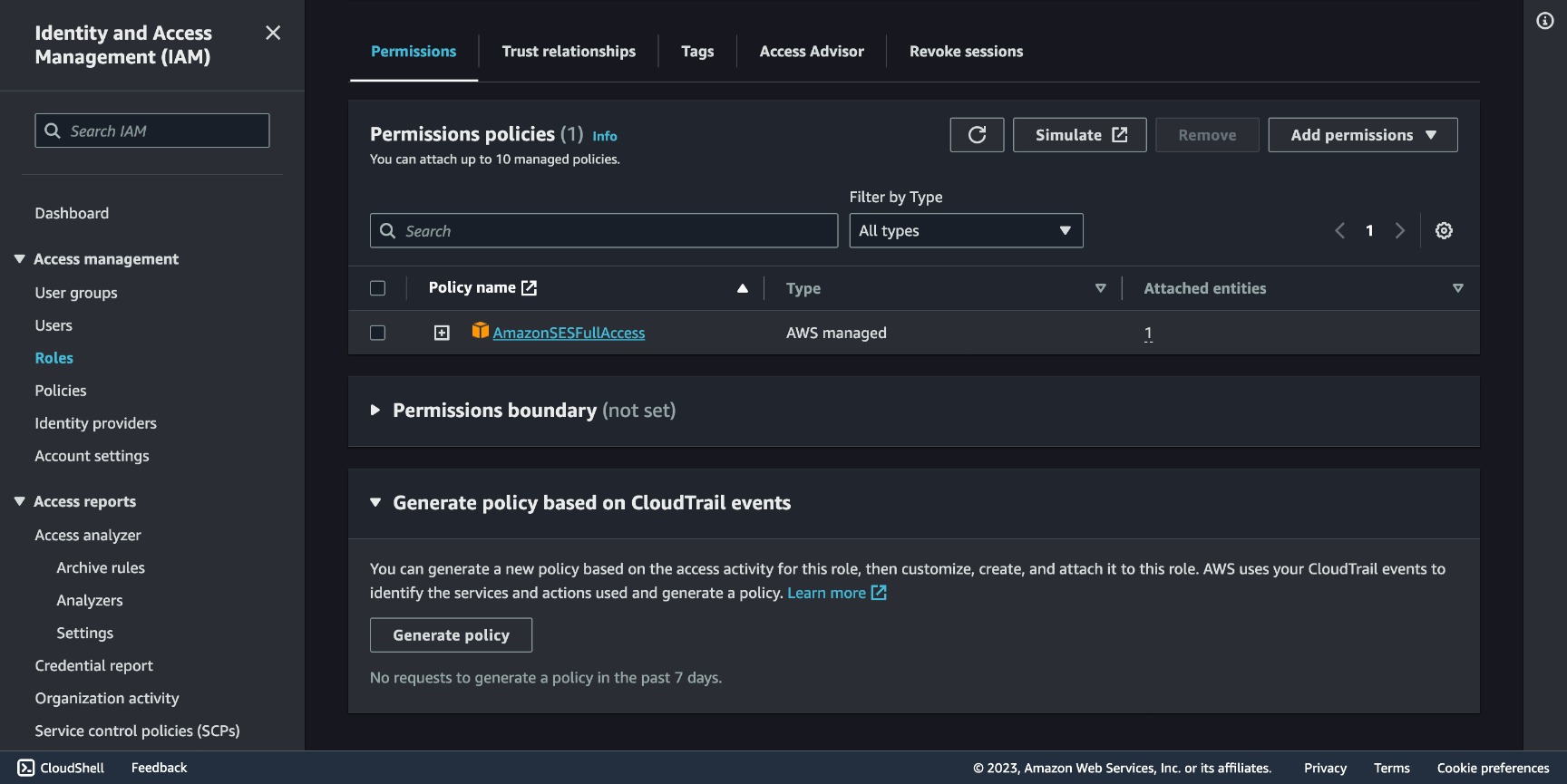Focus the Search IAM input field

[x=152, y=131]
